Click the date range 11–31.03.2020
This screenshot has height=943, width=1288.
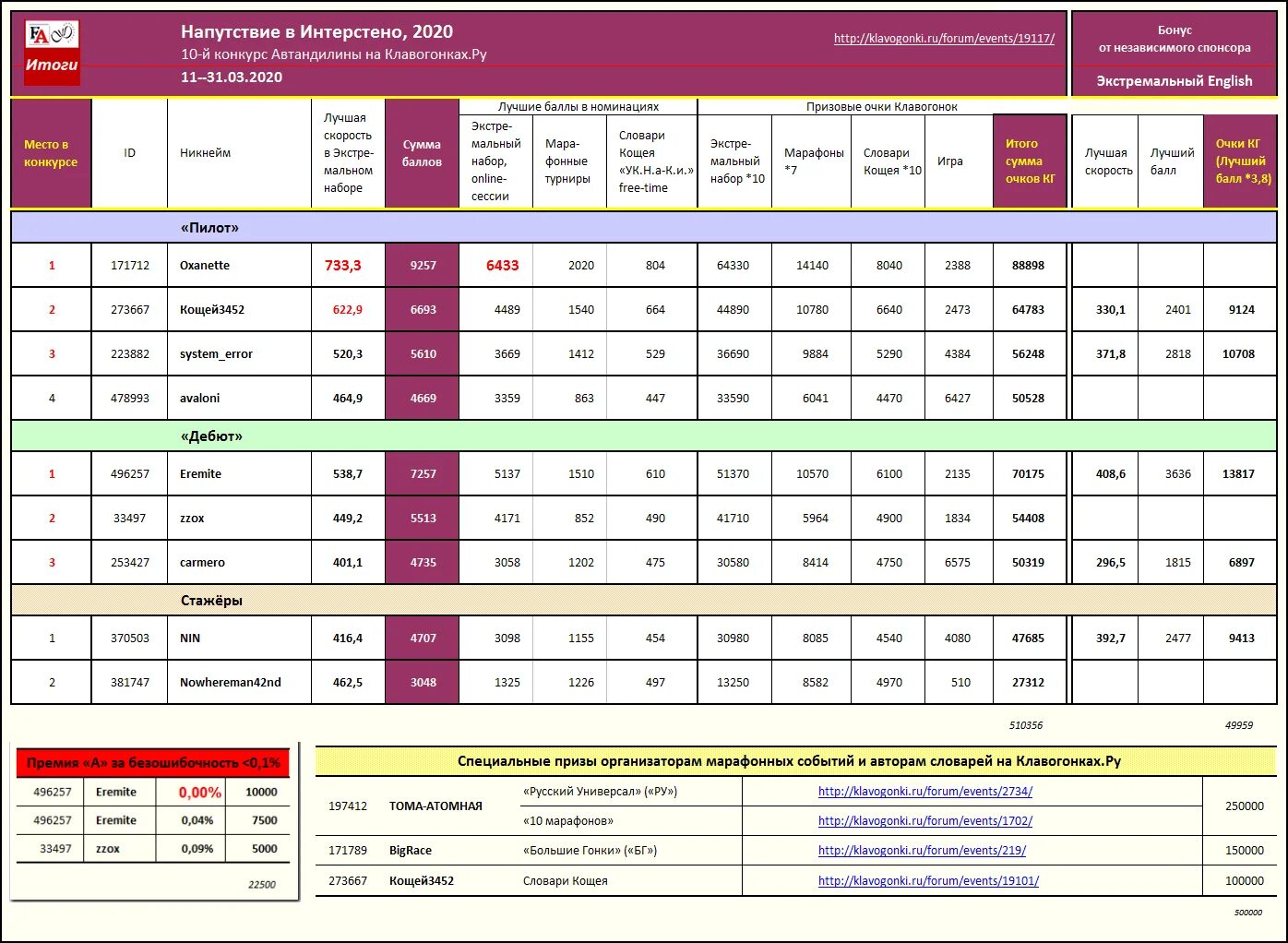point(232,78)
